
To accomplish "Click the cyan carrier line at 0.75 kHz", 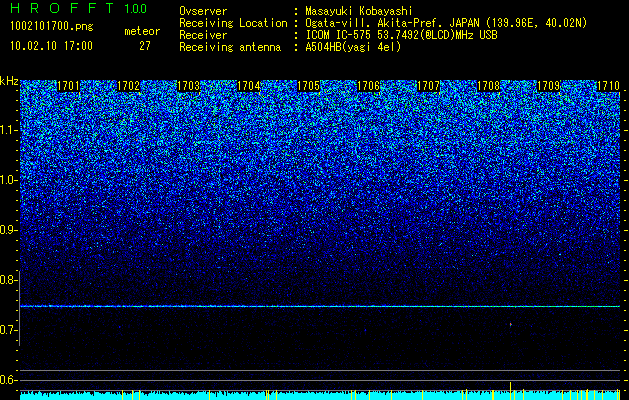I will click(320, 306).
